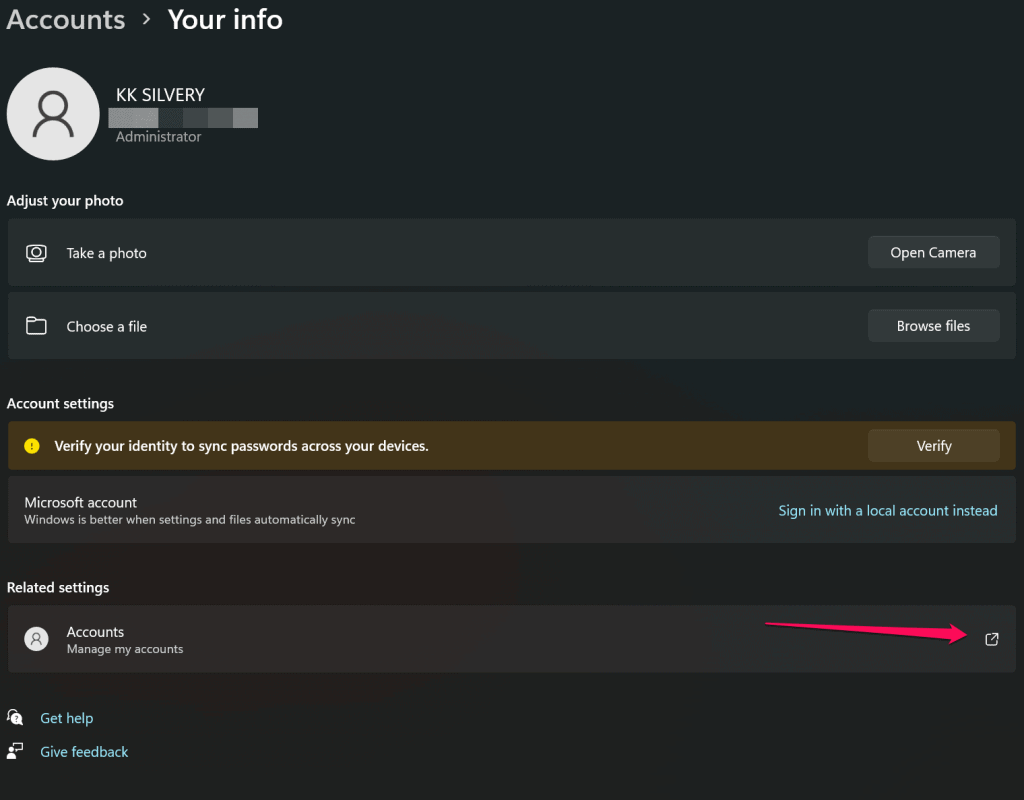The image size is (1024, 800).
Task: Click the Microsoft account row title
Action: [x=80, y=502]
